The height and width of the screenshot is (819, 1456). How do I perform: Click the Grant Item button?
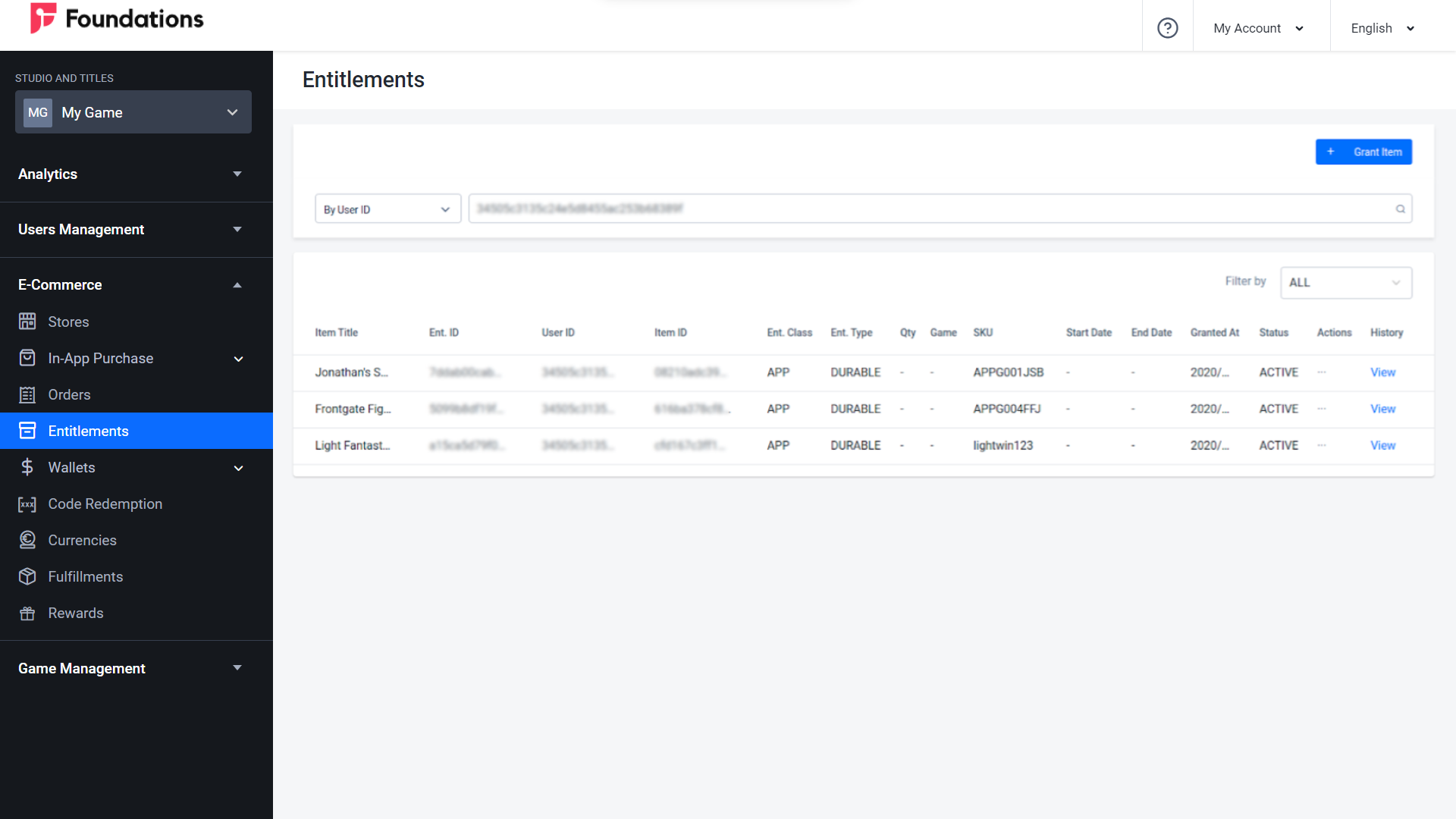click(x=1364, y=151)
